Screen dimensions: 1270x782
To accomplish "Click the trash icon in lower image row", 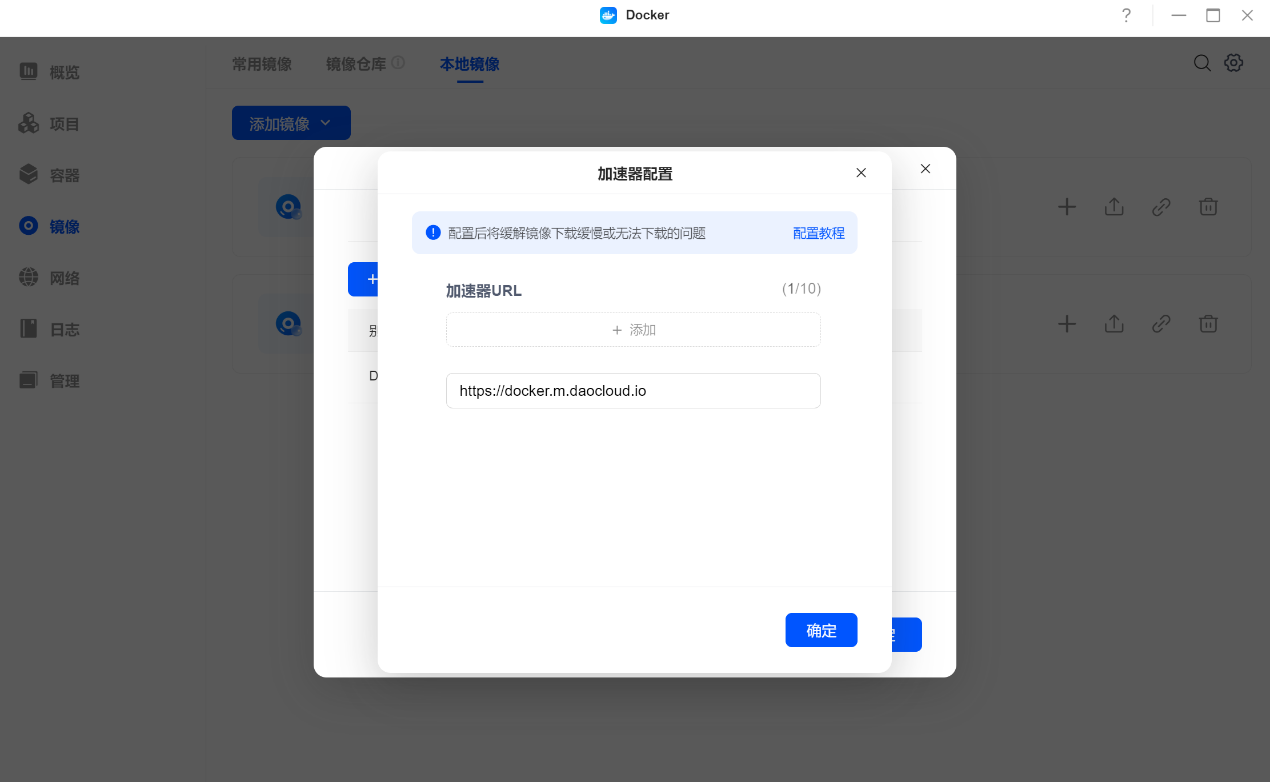I will pyautogui.click(x=1208, y=323).
